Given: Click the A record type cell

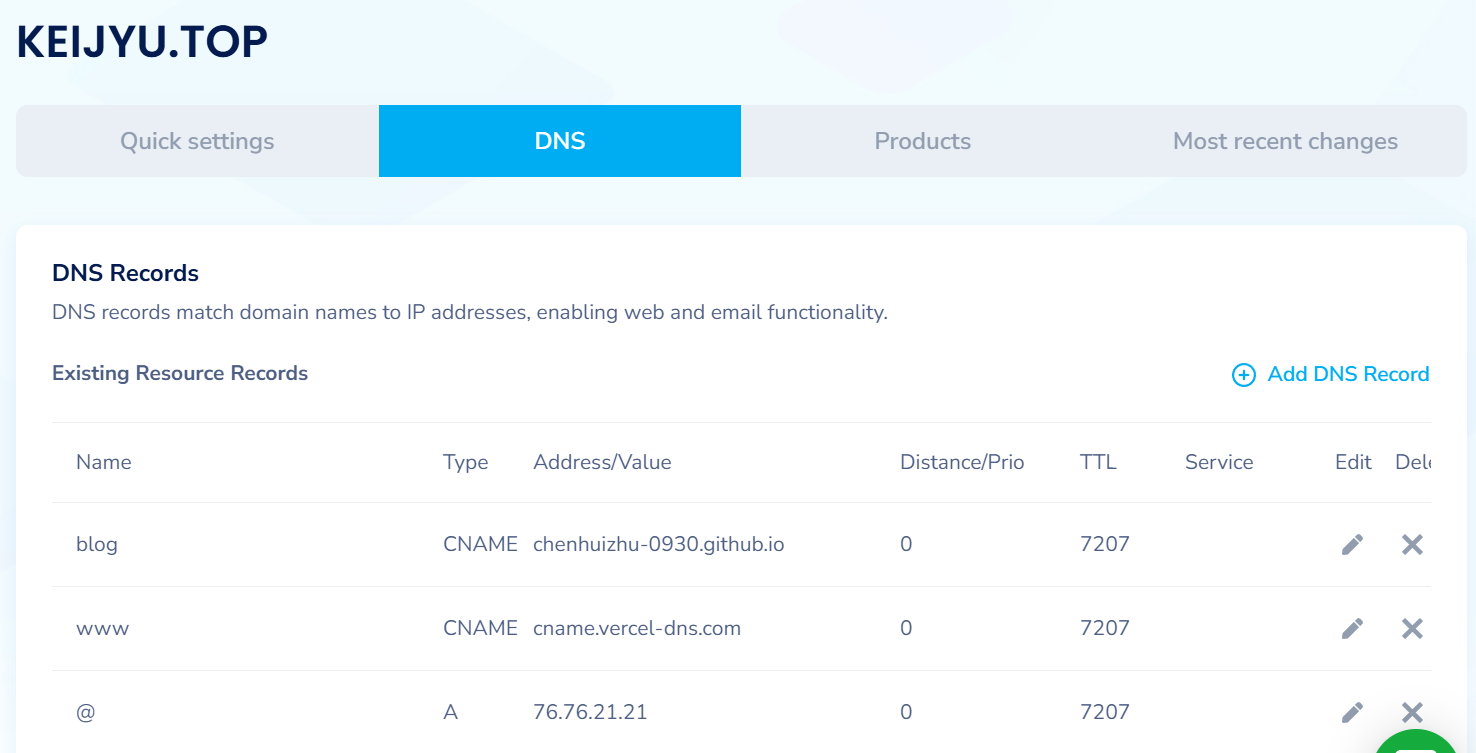Looking at the screenshot, I should coord(450,712).
